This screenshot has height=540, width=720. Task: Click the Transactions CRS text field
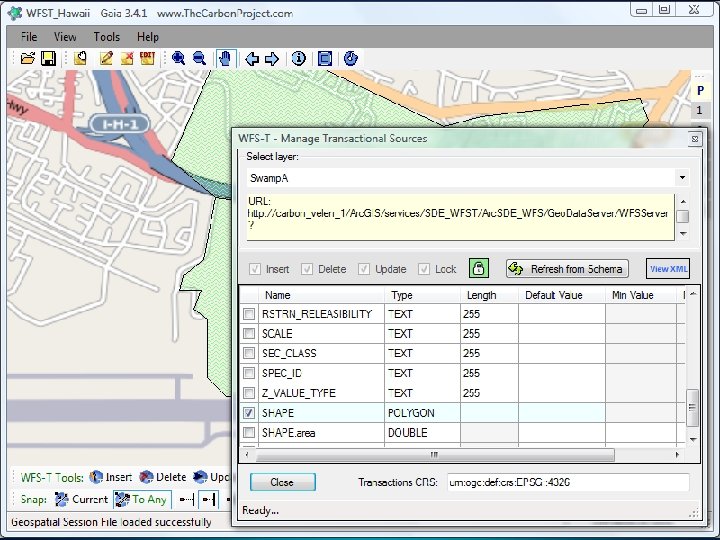(x=567, y=482)
